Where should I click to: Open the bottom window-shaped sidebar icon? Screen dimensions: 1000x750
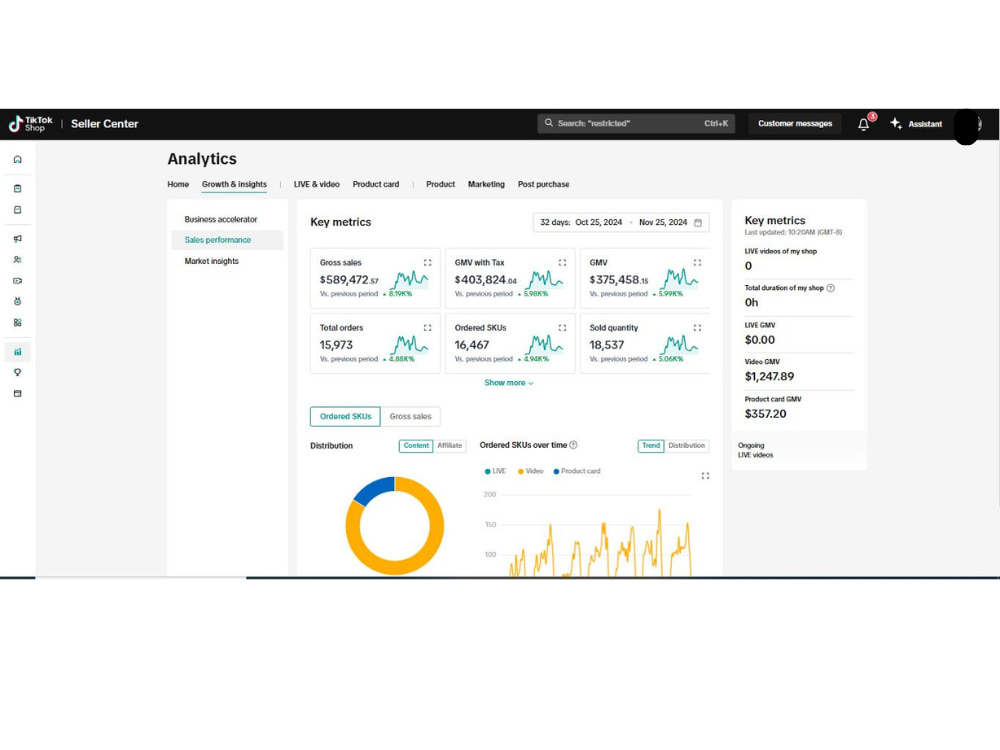pyautogui.click(x=18, y=393)
